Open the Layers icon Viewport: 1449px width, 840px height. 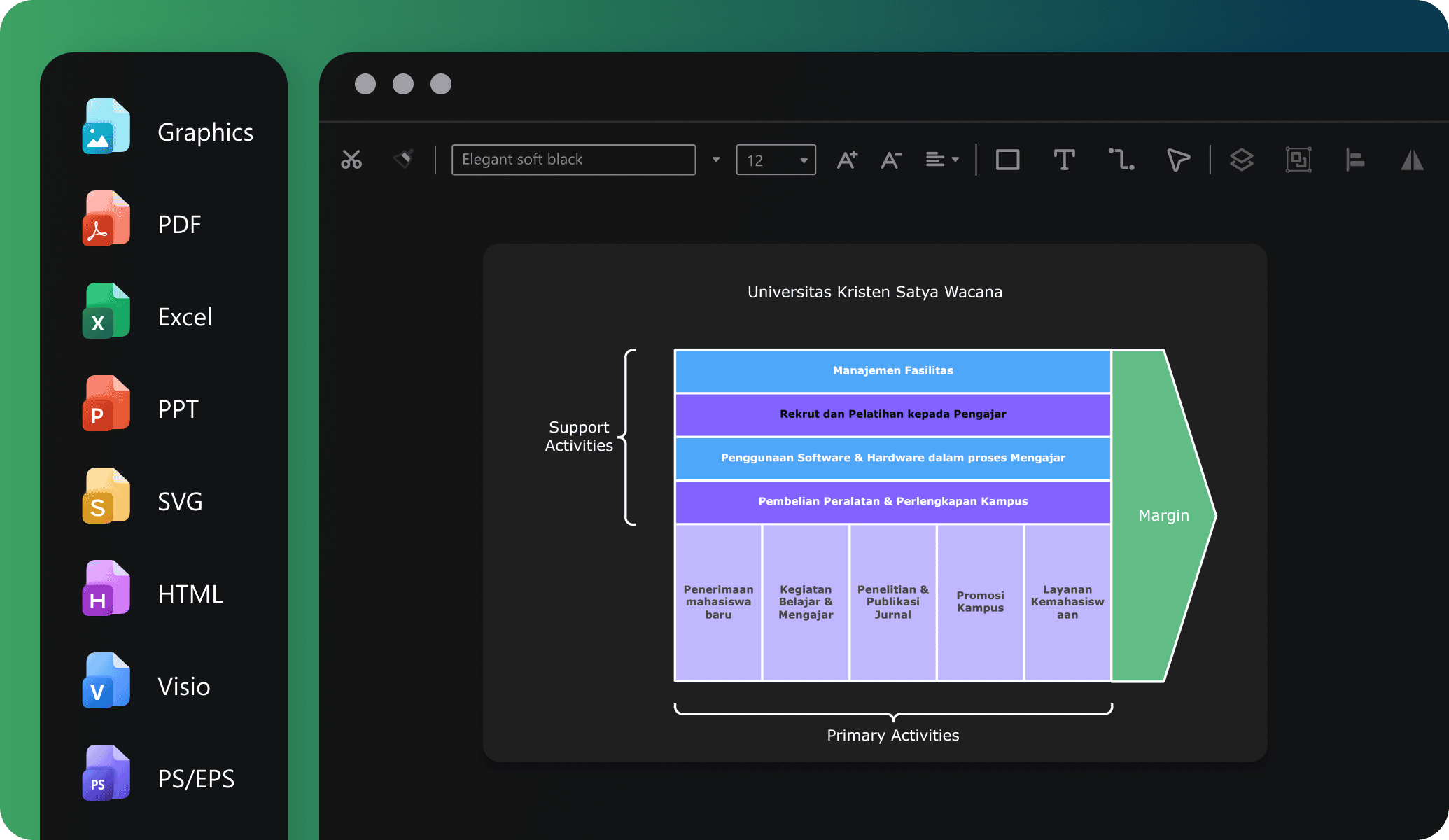1242,160
